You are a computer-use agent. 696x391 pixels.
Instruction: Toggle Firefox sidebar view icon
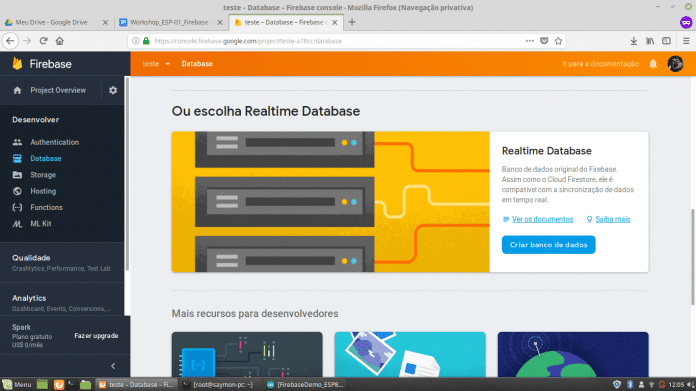[x=666, y=41]
